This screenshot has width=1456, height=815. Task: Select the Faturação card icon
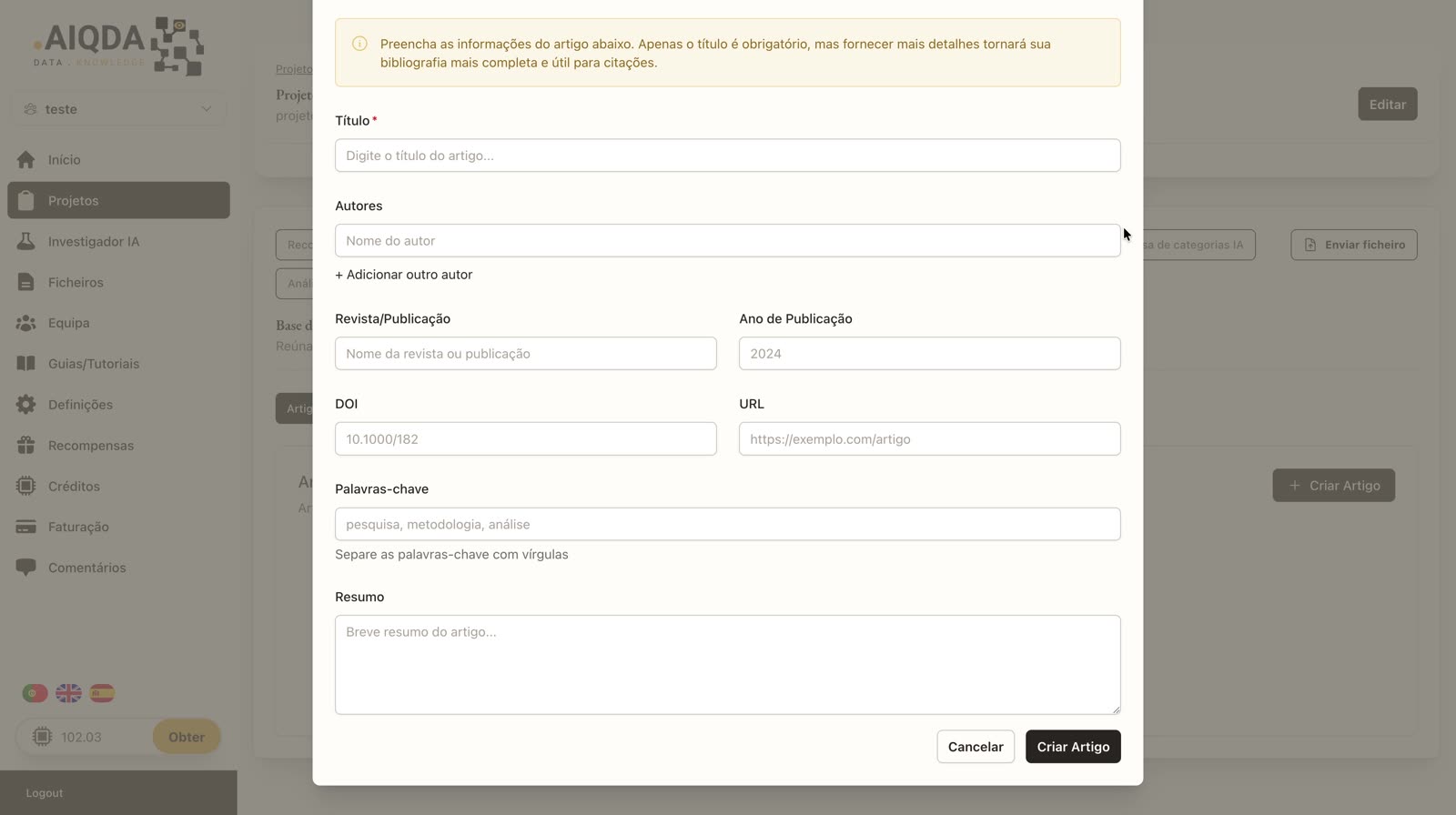tap(25, 527)
